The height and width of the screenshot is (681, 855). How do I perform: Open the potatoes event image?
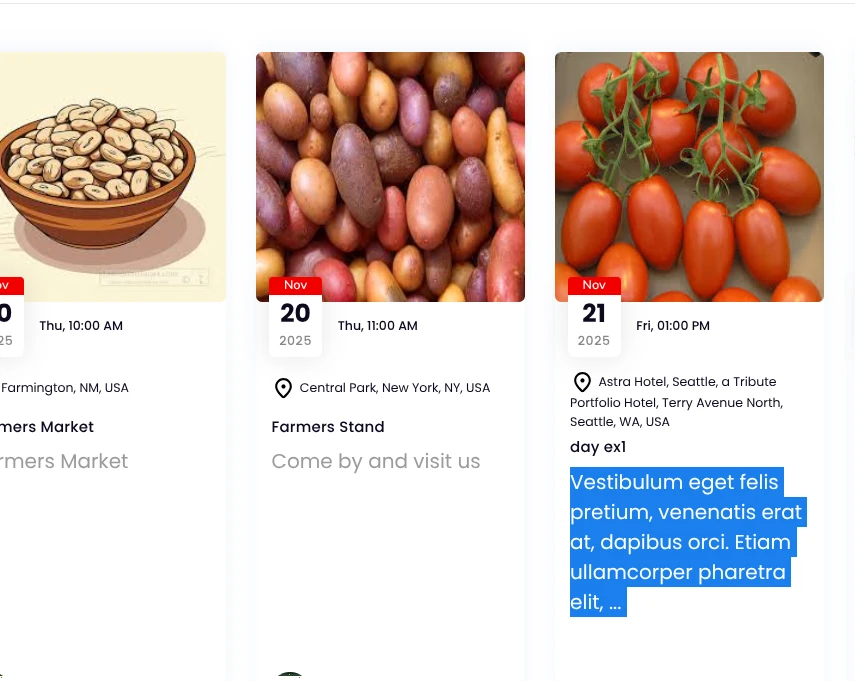click(x=390, y=177)
